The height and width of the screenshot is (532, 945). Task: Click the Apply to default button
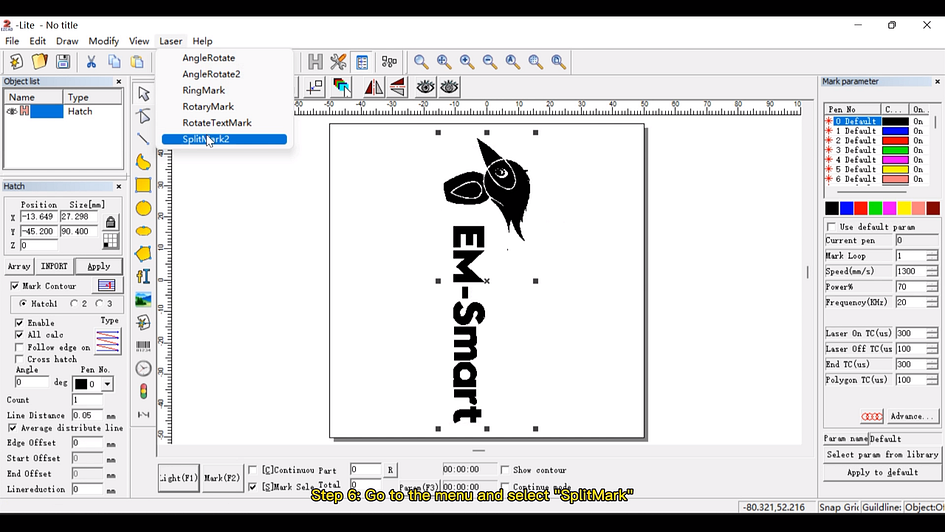click(x=882, y=472)
